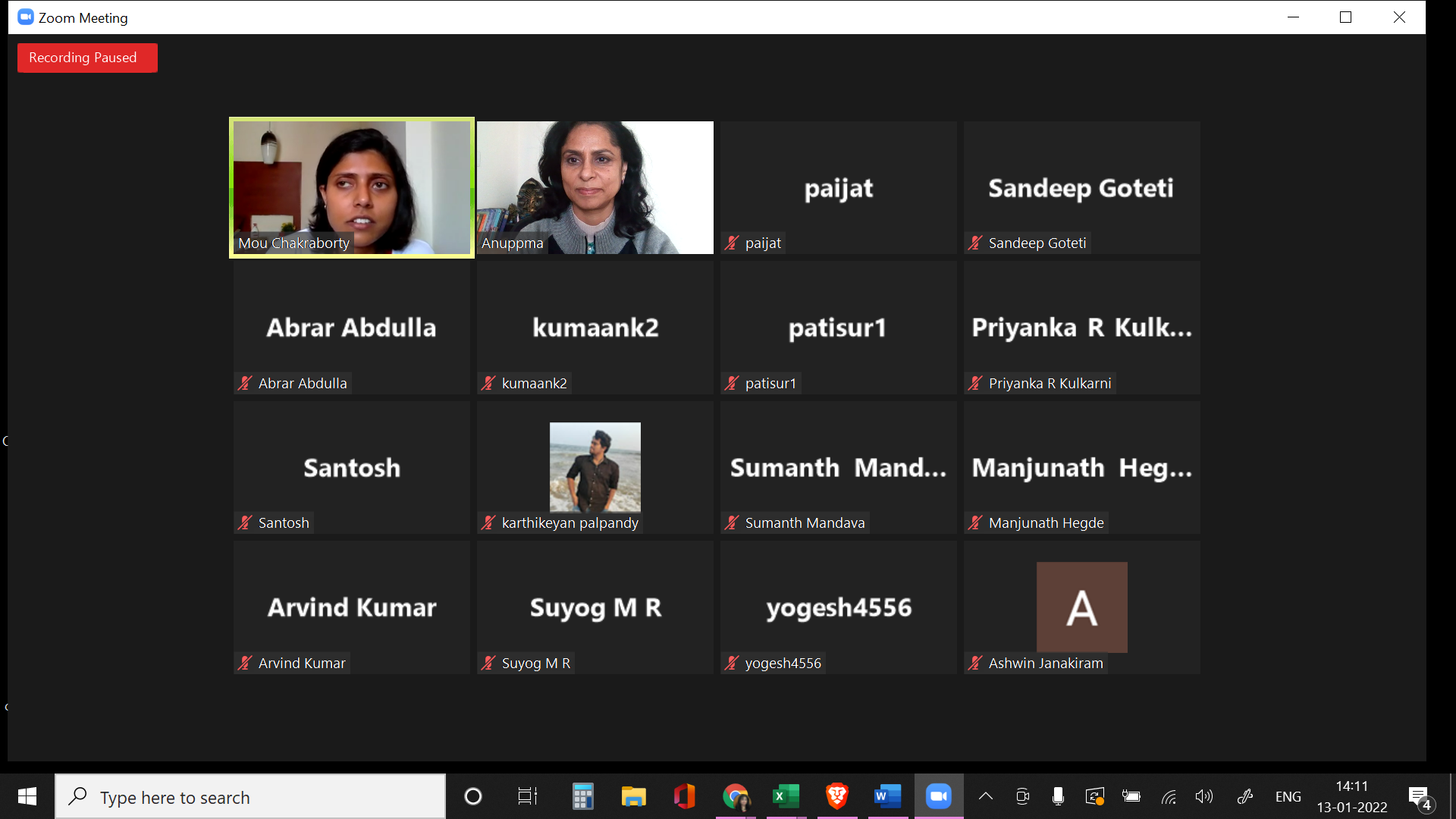Open Brave browser from the taskbar
The image size is (1456, 819).
(x=836, y=796)
